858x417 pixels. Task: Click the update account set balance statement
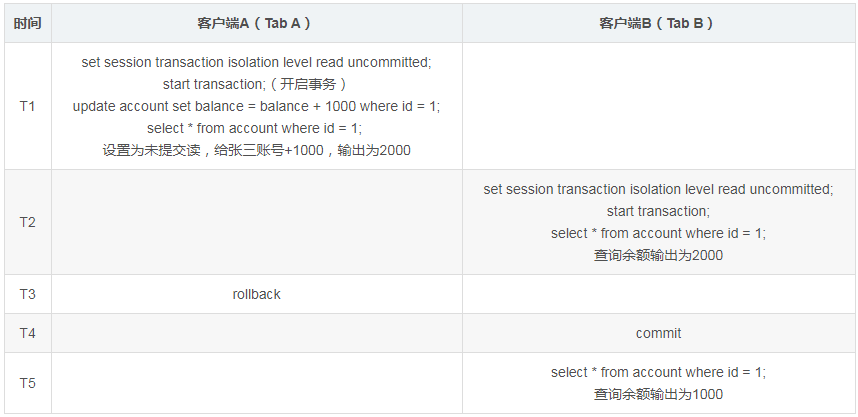click(x=256, y=106)
